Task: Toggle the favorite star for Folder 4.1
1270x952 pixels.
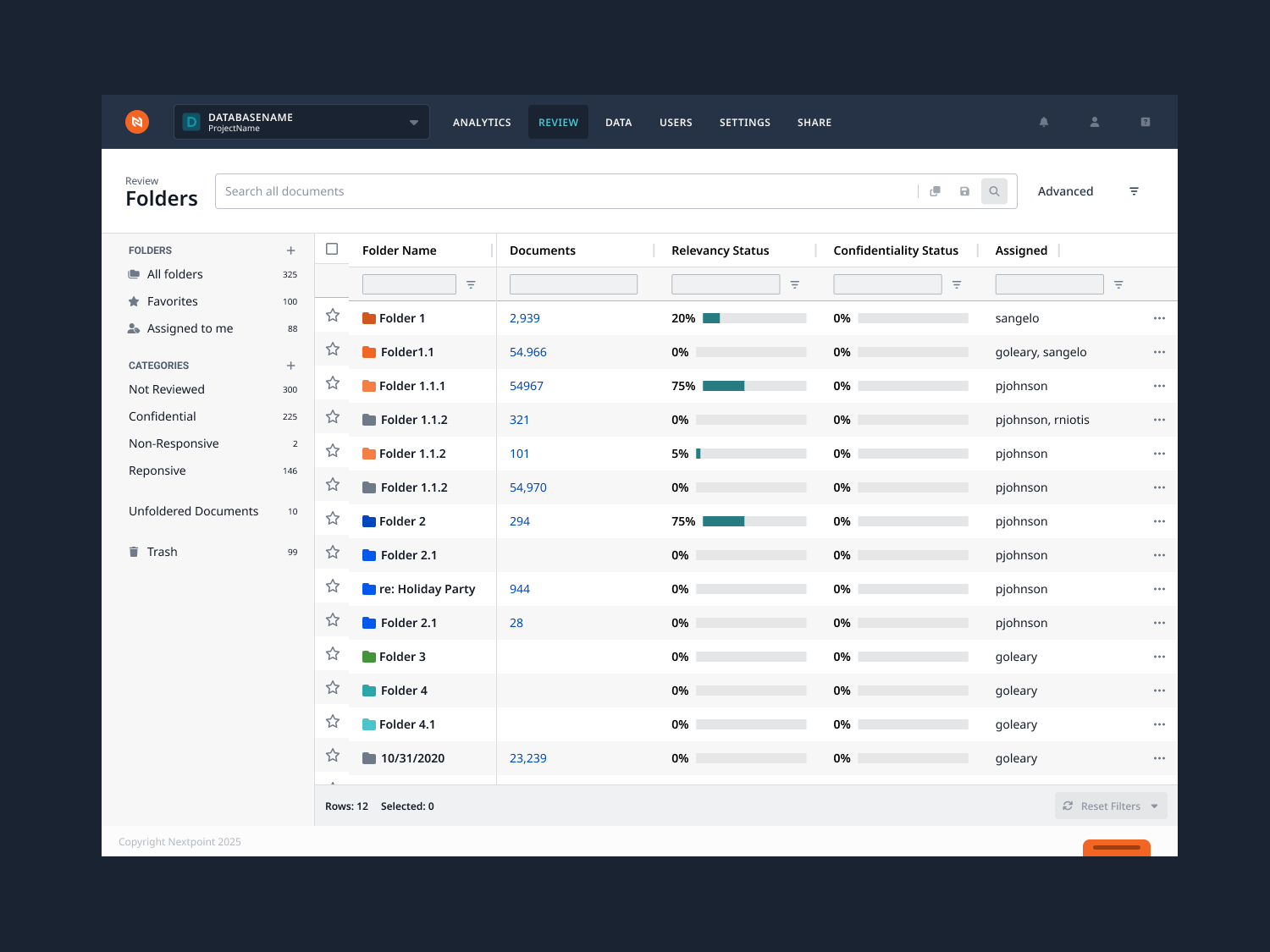Action: point(333,722)
